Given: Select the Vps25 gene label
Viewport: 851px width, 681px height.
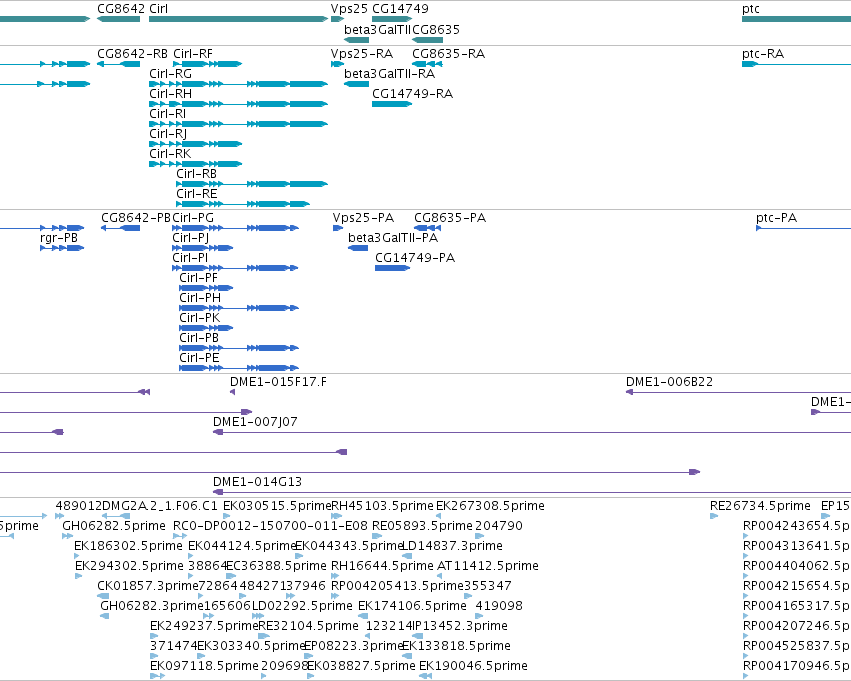Looking at the screenshot, I should tap(349, 9).
